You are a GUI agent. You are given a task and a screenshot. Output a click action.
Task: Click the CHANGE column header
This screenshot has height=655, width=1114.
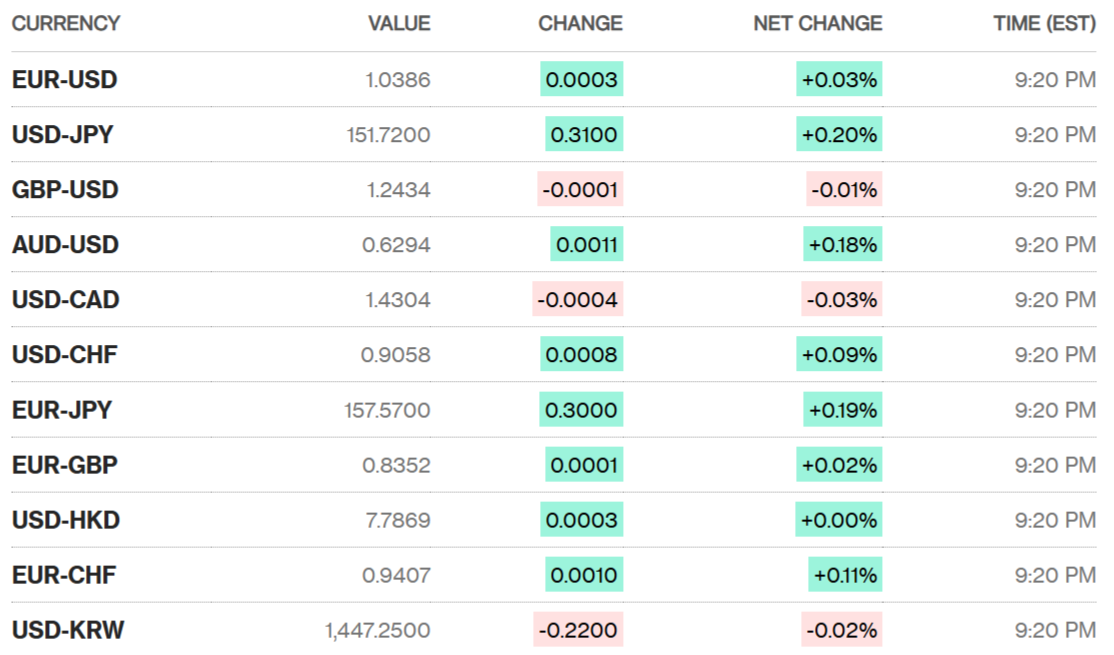[x=580, y=23]
